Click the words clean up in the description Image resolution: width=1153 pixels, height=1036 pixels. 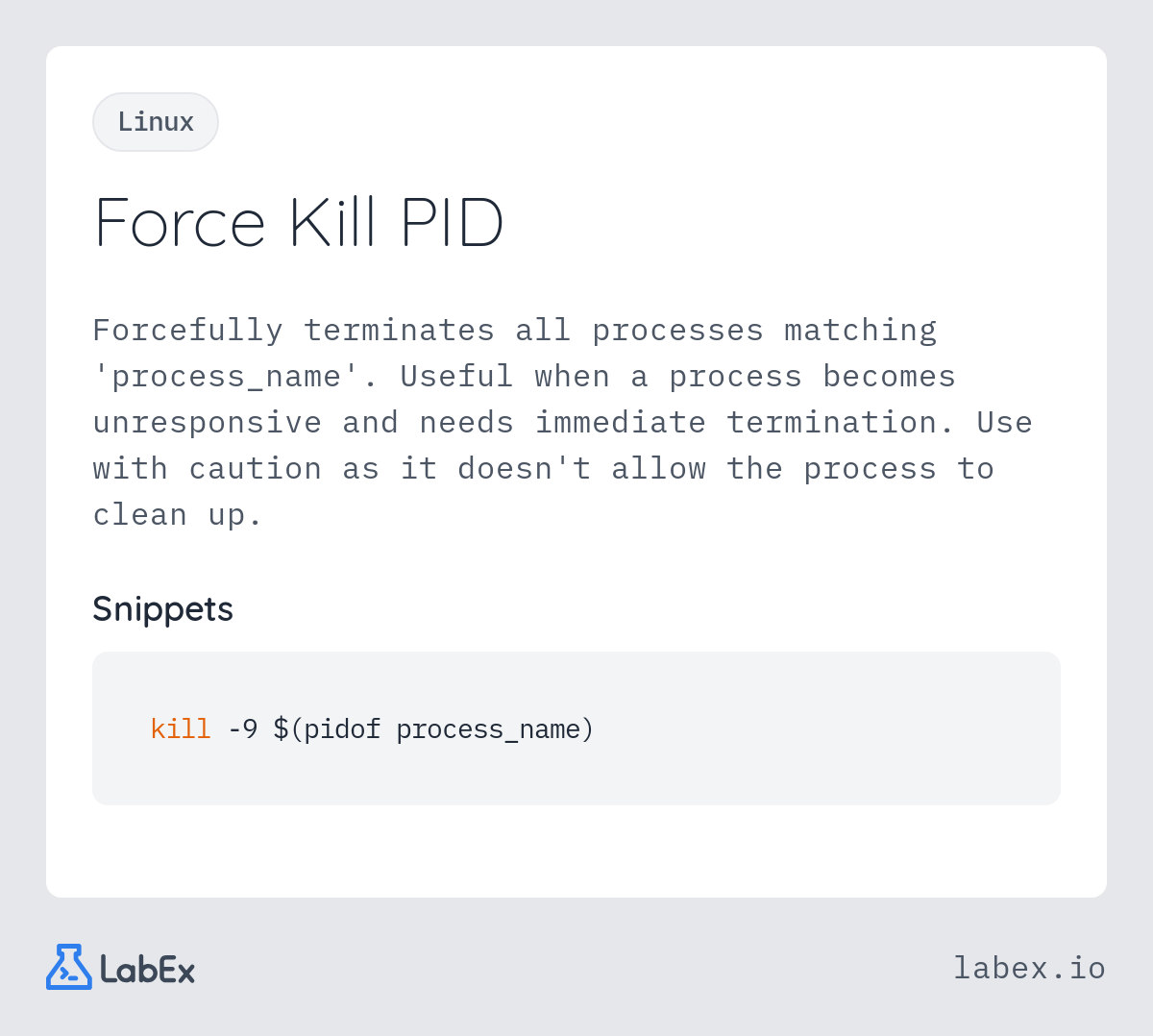177,515
